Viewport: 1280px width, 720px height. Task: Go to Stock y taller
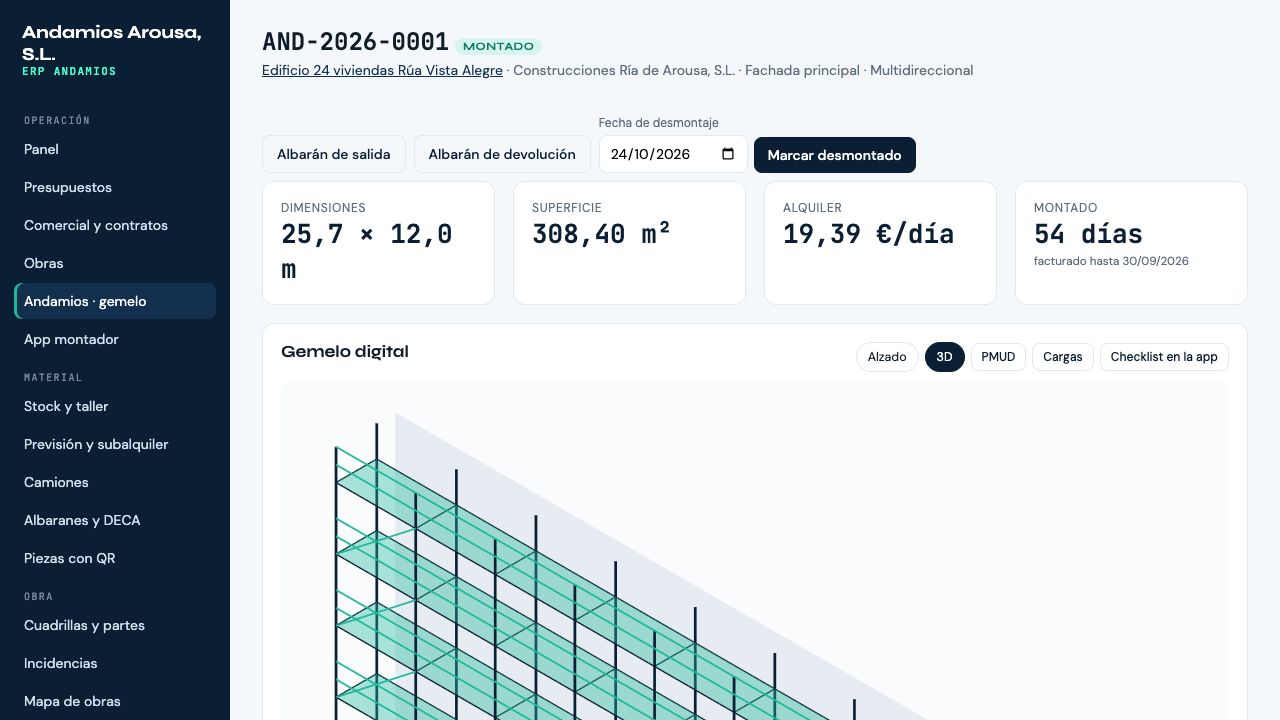click(115, 406)
